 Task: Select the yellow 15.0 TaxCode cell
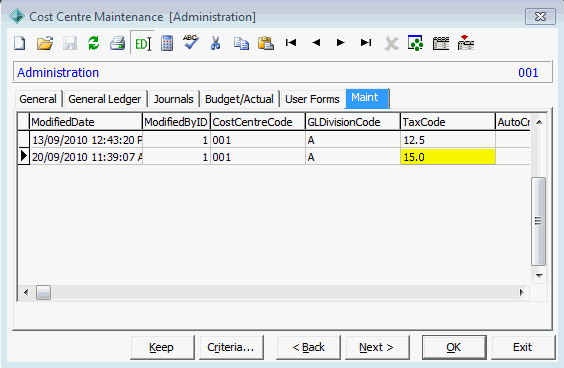(x=448, y=157)
